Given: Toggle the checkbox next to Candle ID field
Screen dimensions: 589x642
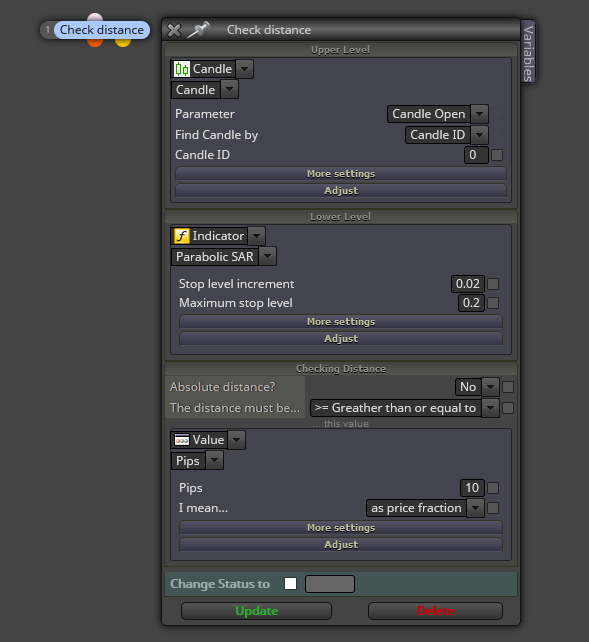Looking at the screenshot, I should (497, 155).
